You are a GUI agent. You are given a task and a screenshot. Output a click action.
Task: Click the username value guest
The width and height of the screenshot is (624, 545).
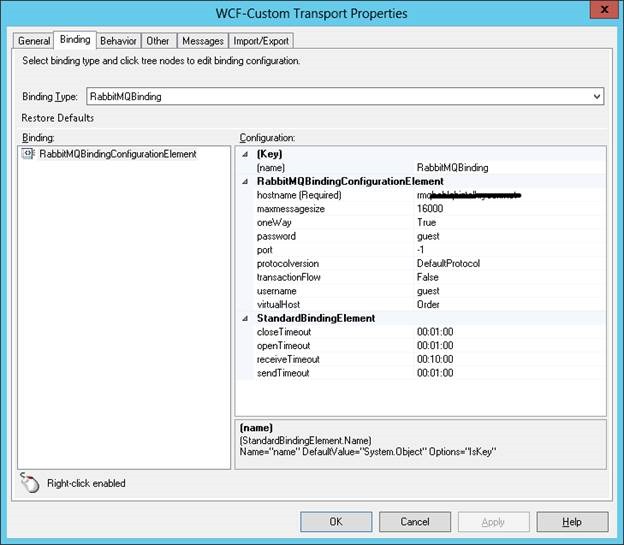[x=428, y=291]
